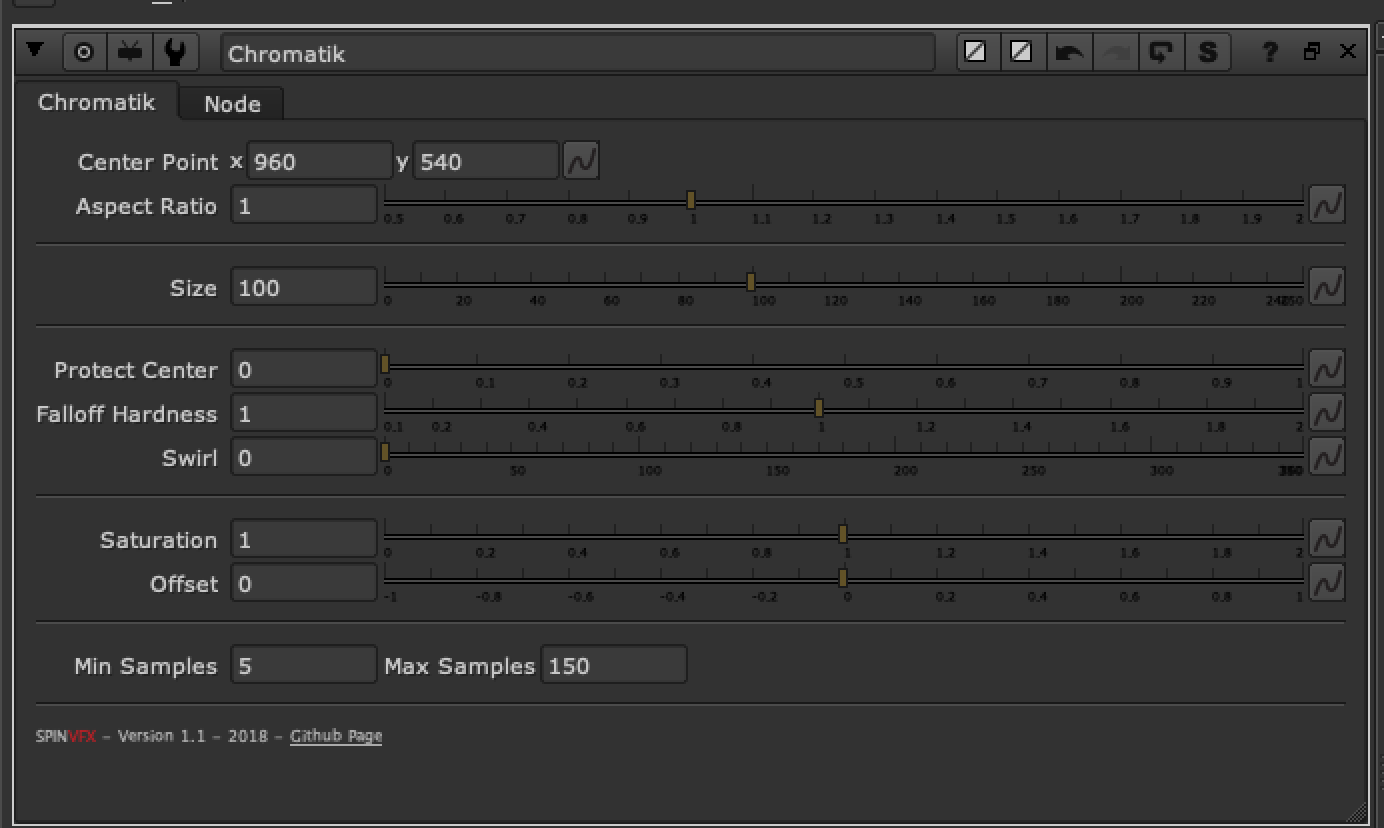
Task: Switch to the Node tab
Action: coord(231,103)
